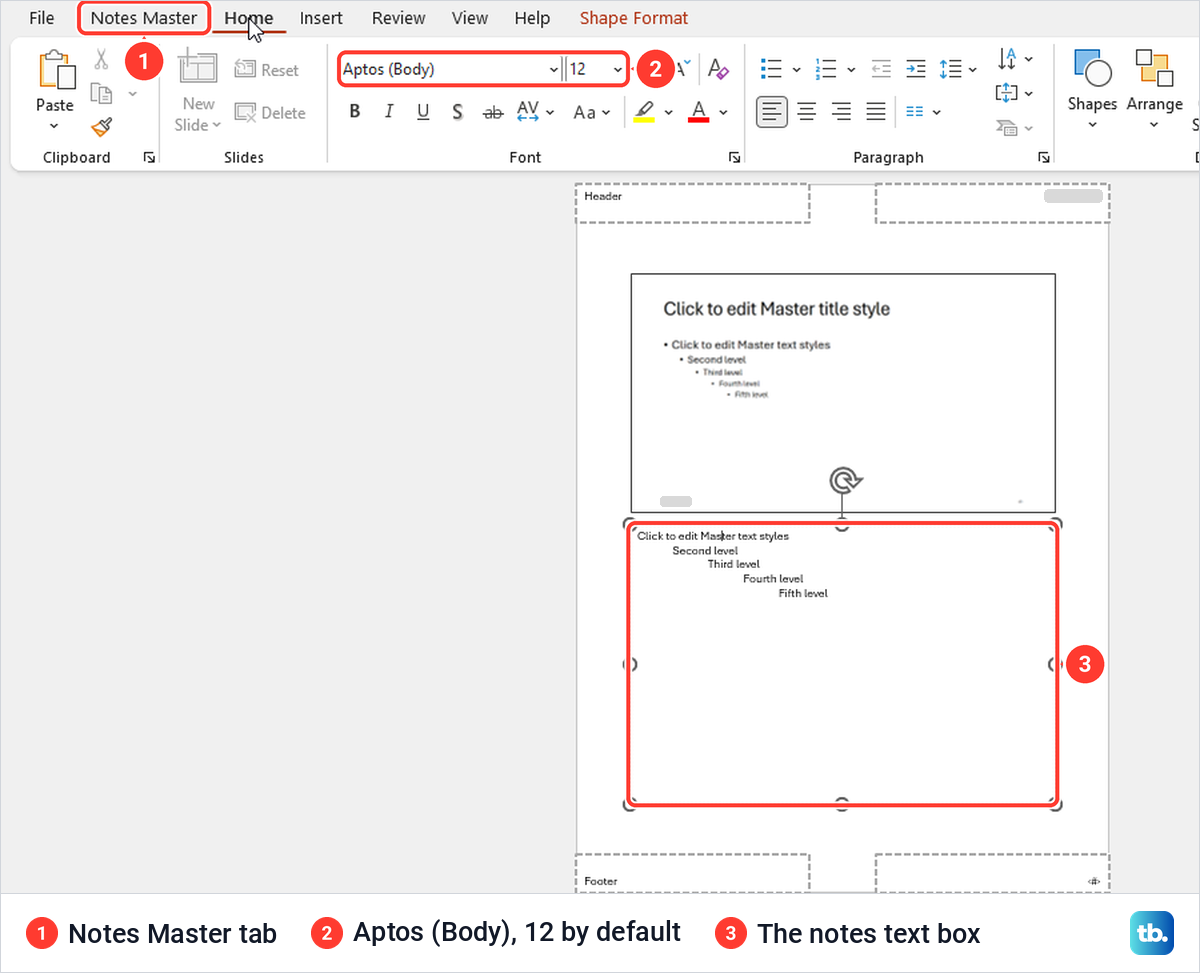Click 'Third level' in notes box

734,564
